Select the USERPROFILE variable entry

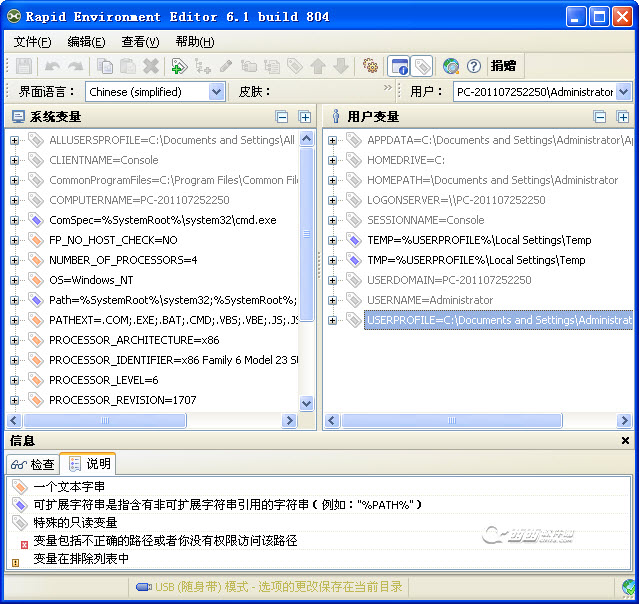[498, 320]
